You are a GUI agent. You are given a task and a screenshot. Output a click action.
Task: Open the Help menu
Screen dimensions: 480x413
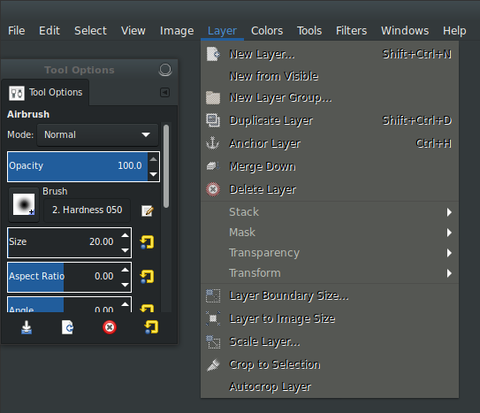click(454, 31)
